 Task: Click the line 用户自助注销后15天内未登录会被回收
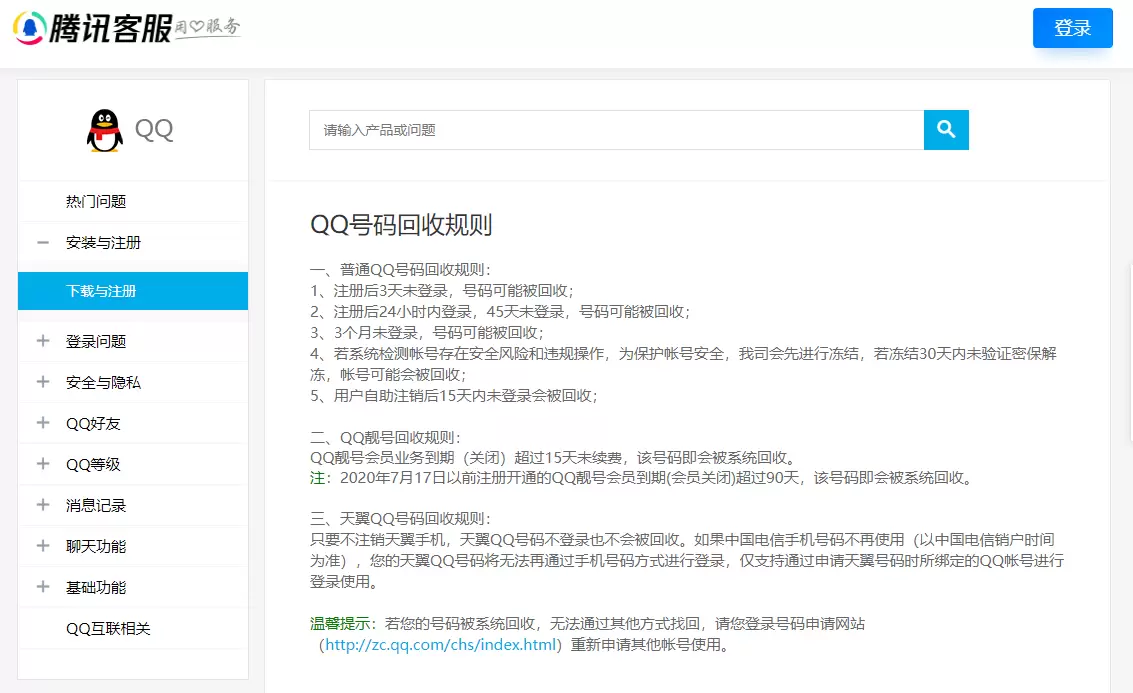pyautogui.click(x=454, y=395)
